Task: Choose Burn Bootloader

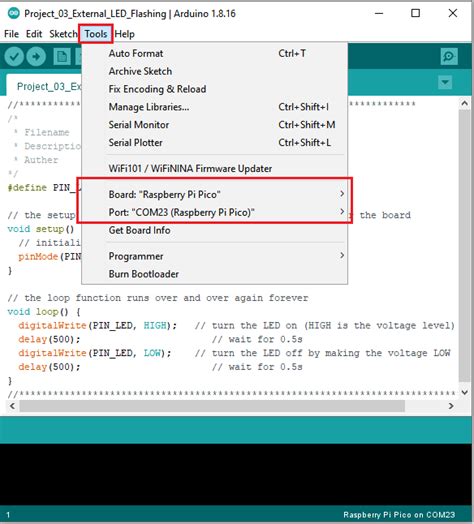Action: (x=215, y=274)
